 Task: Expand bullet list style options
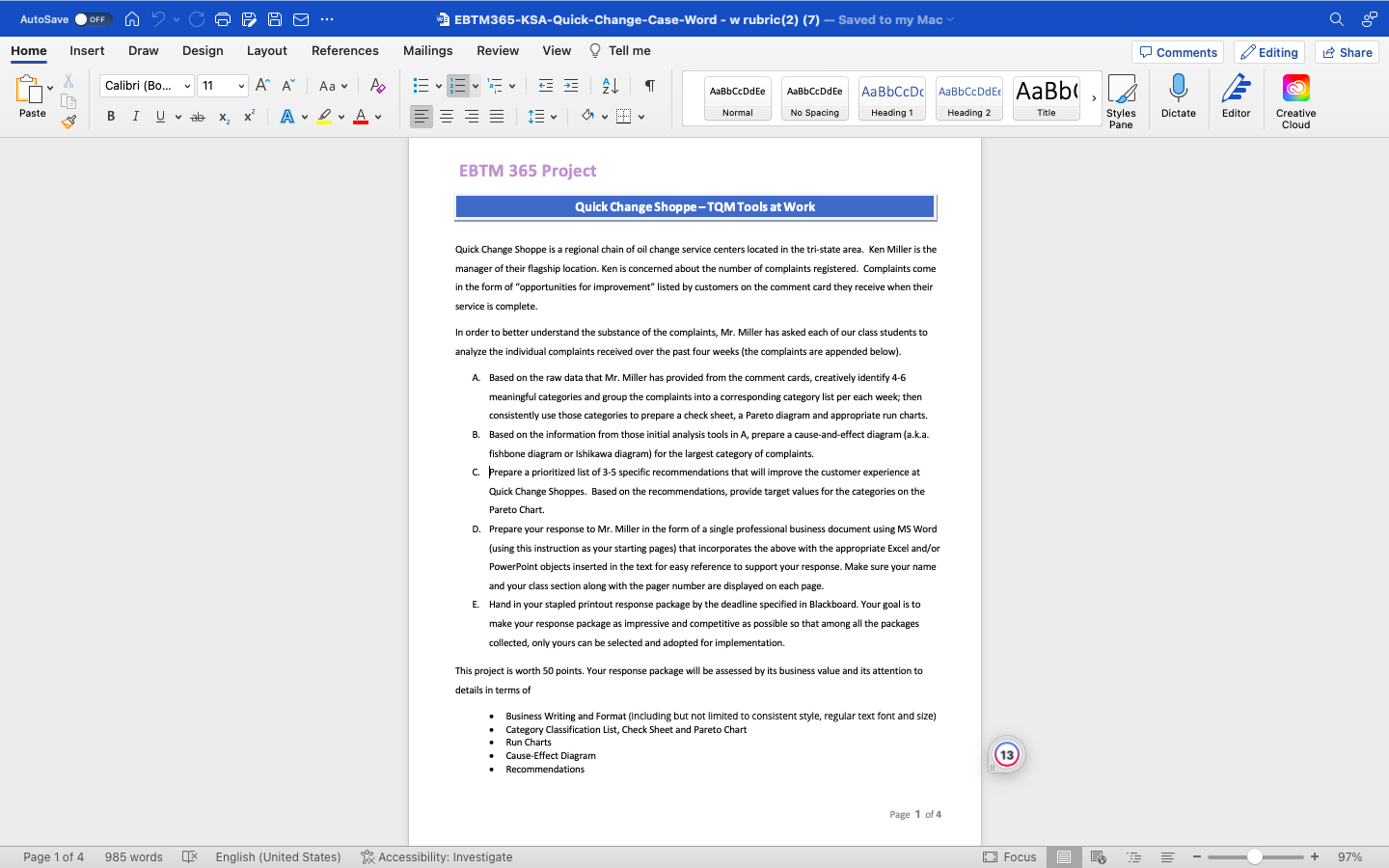click(439, 86)
